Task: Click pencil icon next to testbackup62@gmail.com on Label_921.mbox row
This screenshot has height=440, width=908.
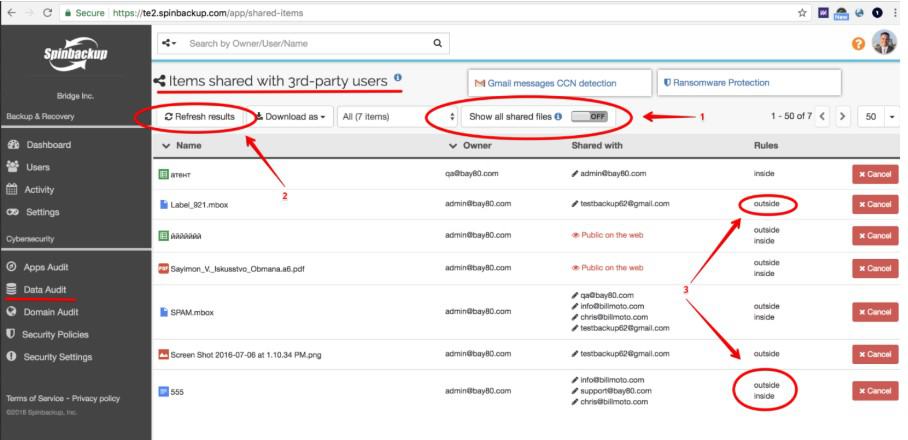Action: 574,204
